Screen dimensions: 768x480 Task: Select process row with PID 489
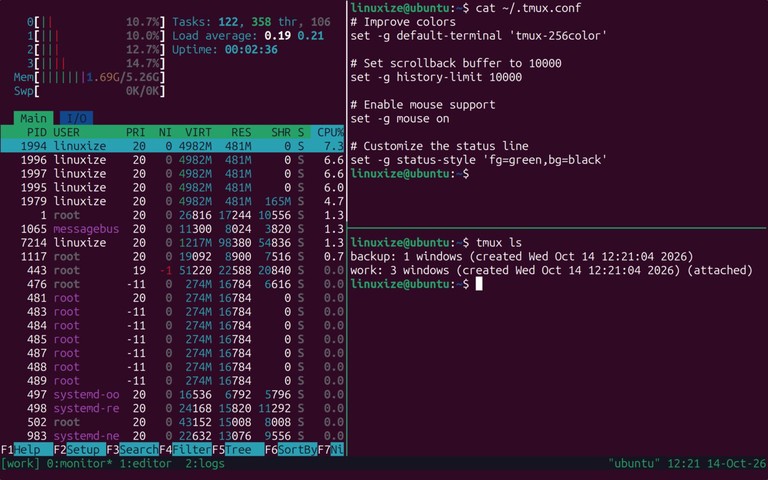tap(172, 381)
